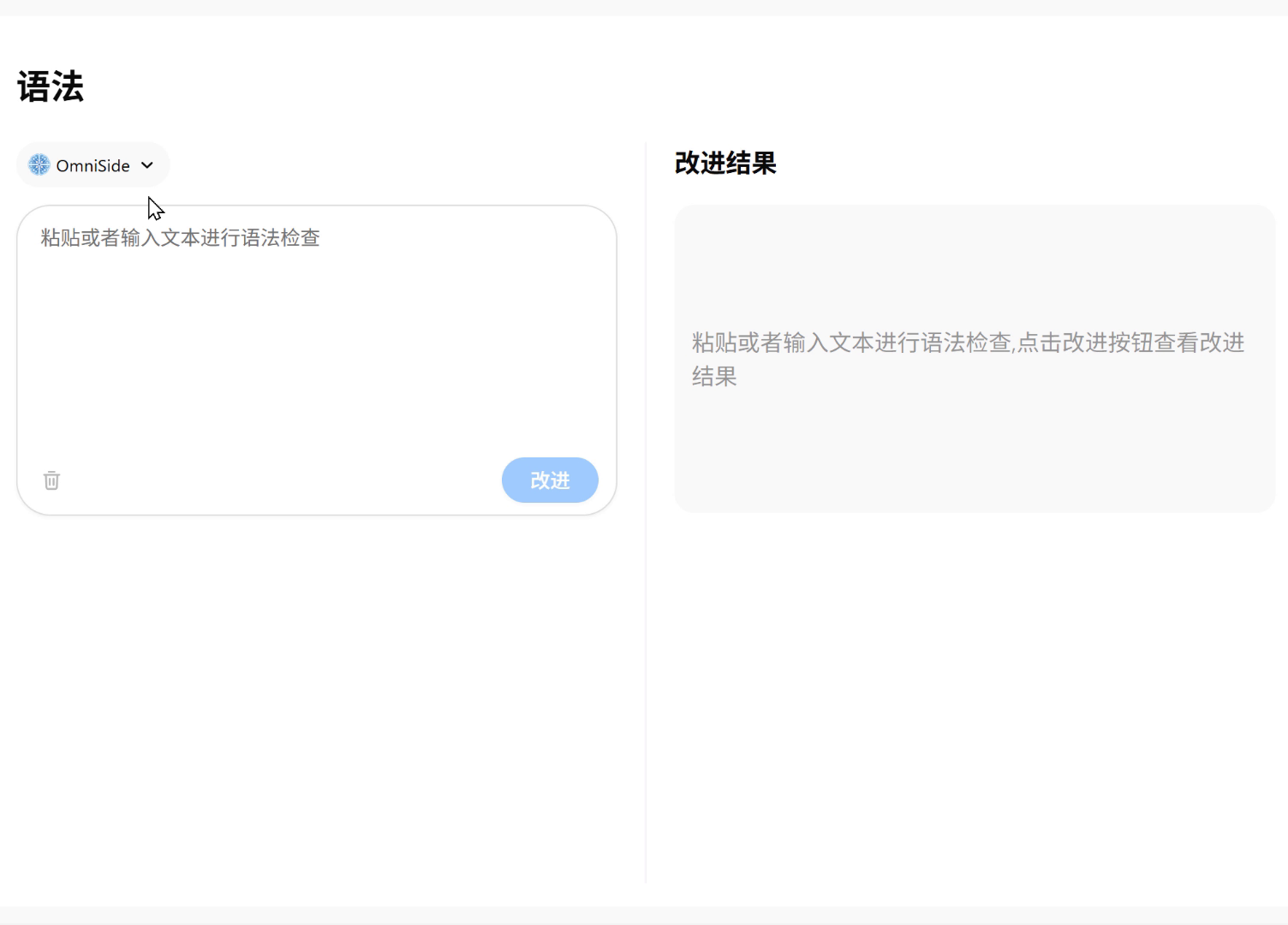Image resolution: width=1288 pixels, height=925 pixels.
Task: Click the vertical divider between panels
Action: 646,512
